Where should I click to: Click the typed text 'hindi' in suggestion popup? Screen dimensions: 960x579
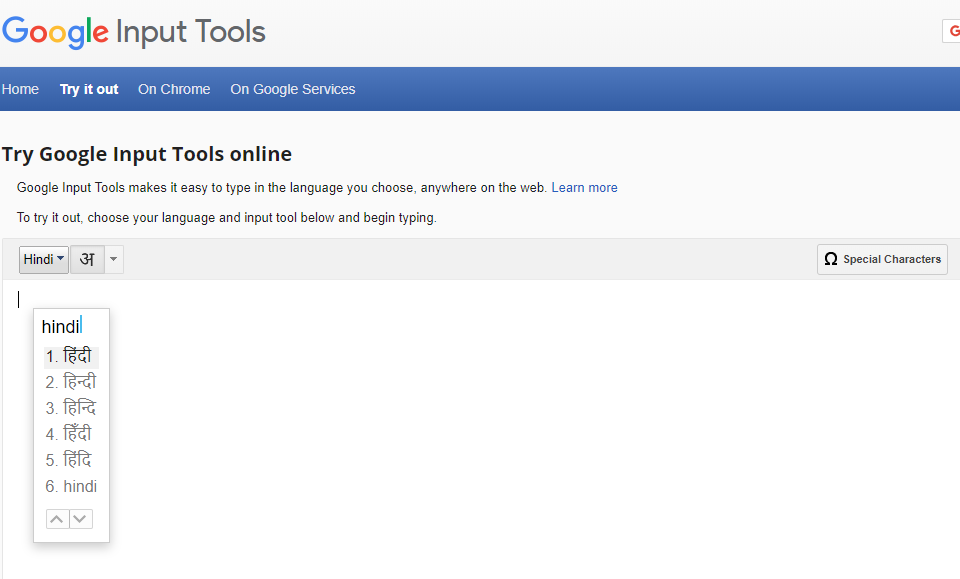pos(61,326)
